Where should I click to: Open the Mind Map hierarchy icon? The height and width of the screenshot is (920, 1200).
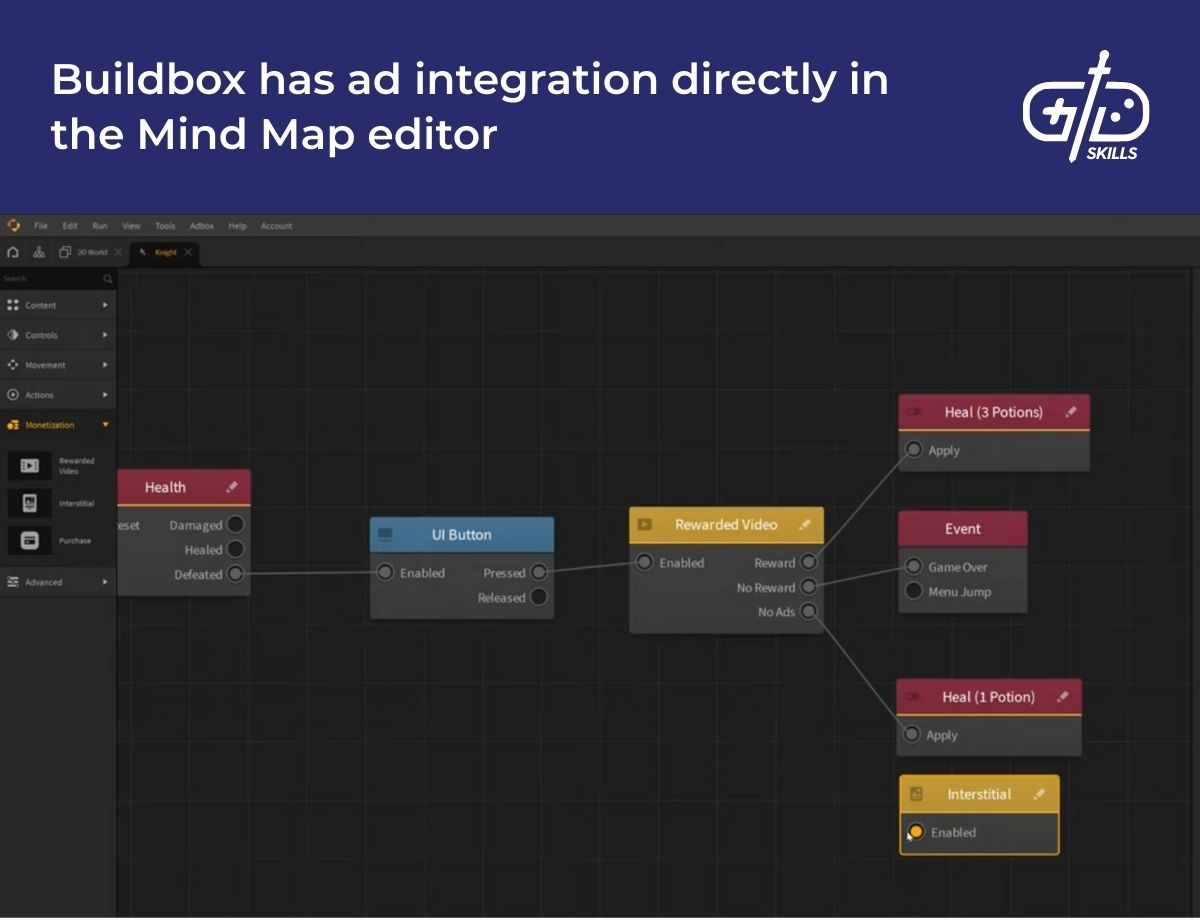point(37,251)
